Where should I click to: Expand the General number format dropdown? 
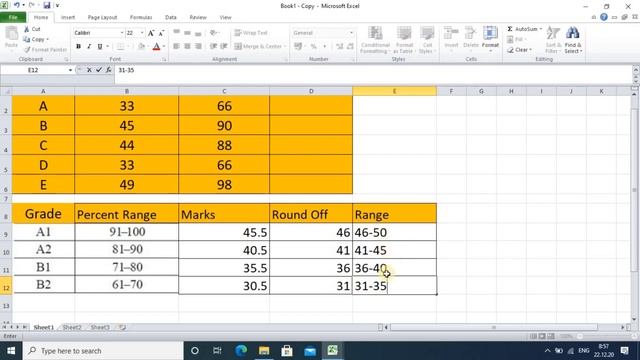point(351,33)
